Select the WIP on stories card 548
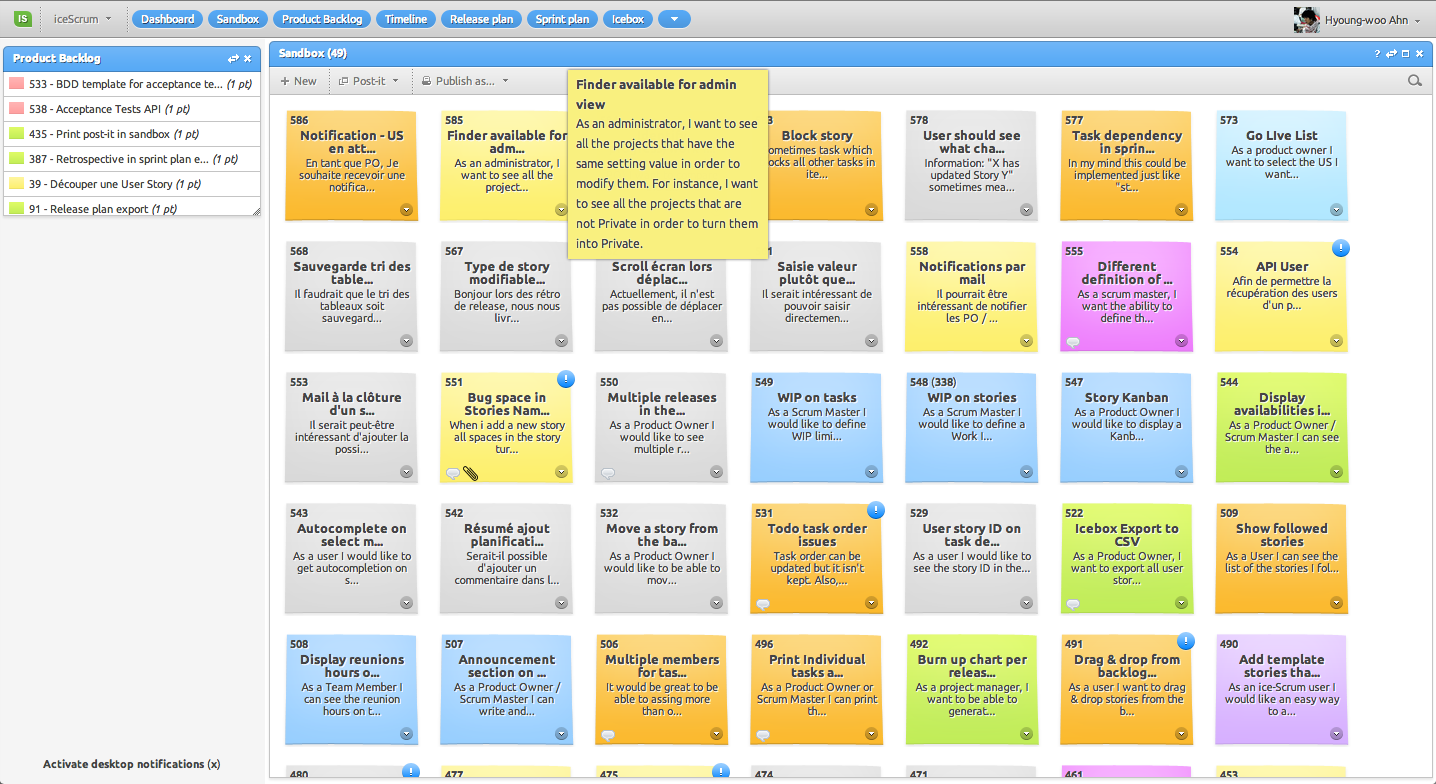 click(x=971, y=427)
